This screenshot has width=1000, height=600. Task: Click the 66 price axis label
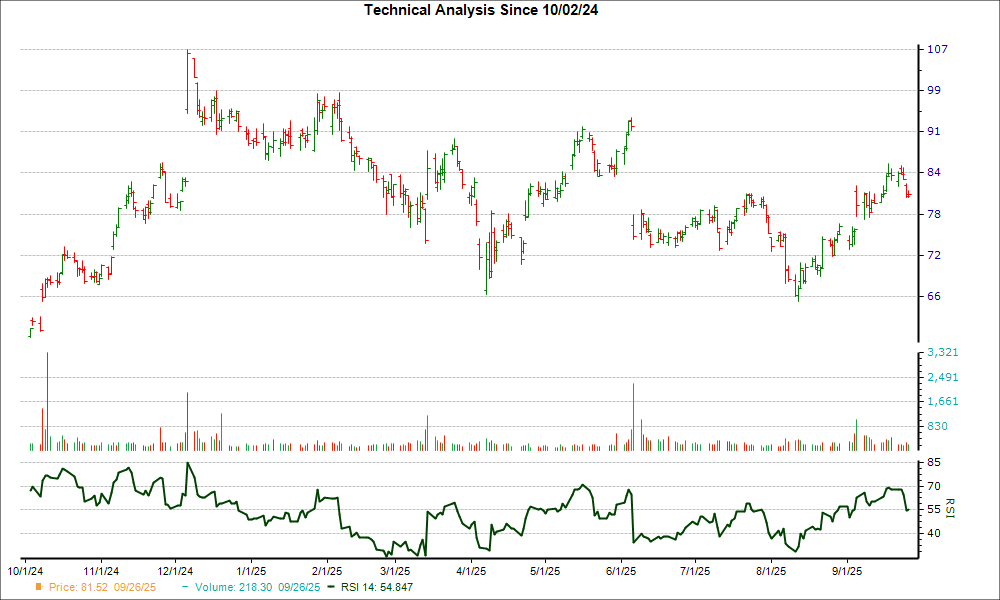pyautogui.click(x=937, y=296)
